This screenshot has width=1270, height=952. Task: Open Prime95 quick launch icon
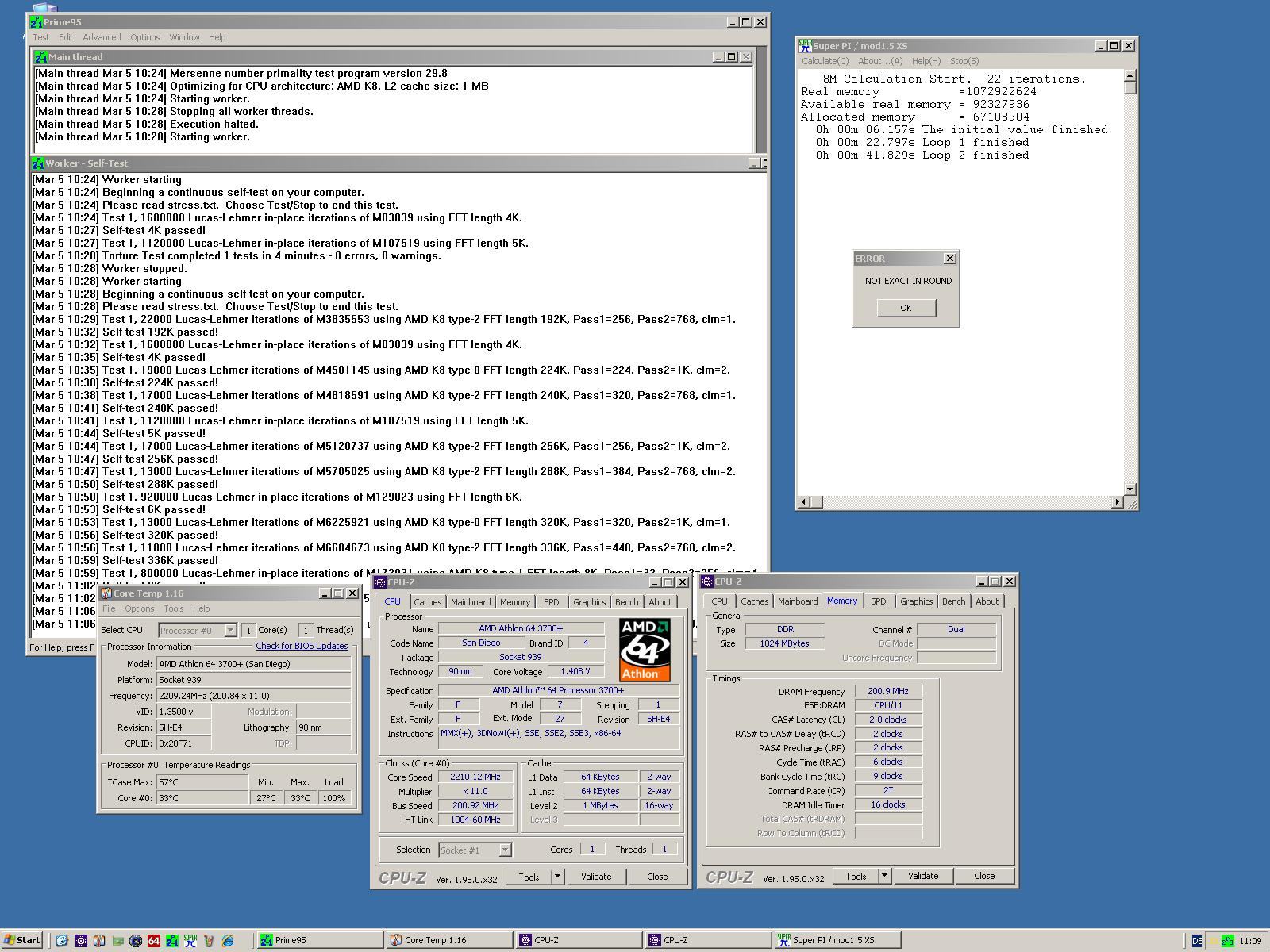coord(172,940)
